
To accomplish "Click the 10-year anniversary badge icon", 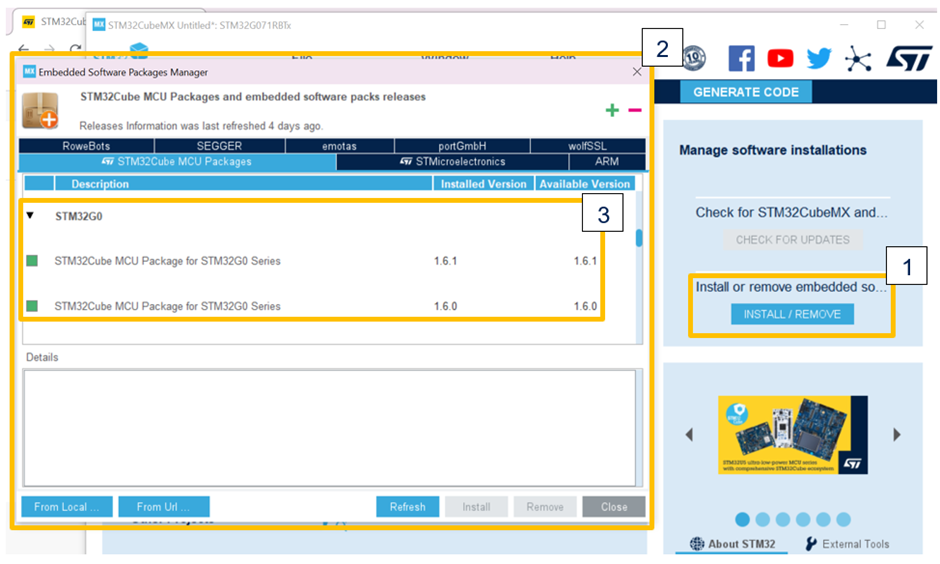I will 694,58.
